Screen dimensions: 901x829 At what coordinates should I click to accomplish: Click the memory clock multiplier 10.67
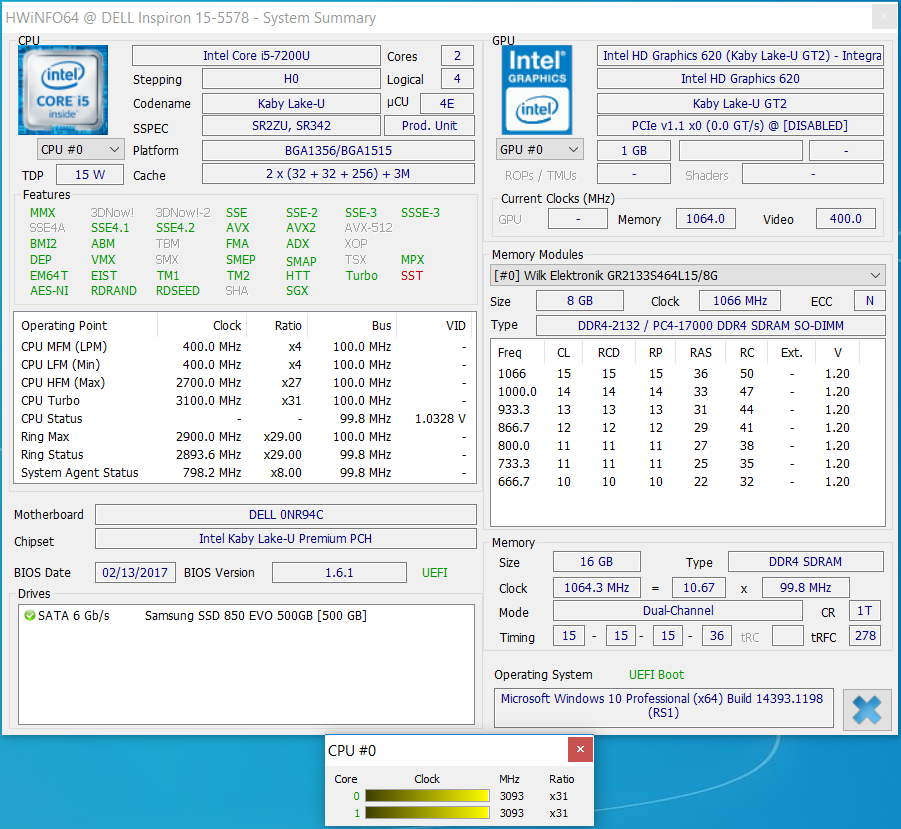[699, 588]
